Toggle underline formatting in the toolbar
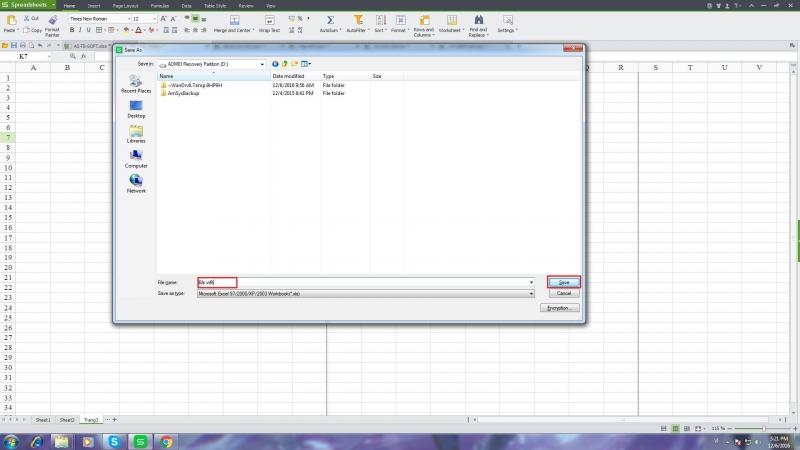 pyautogui.click(x=88, y=30)
